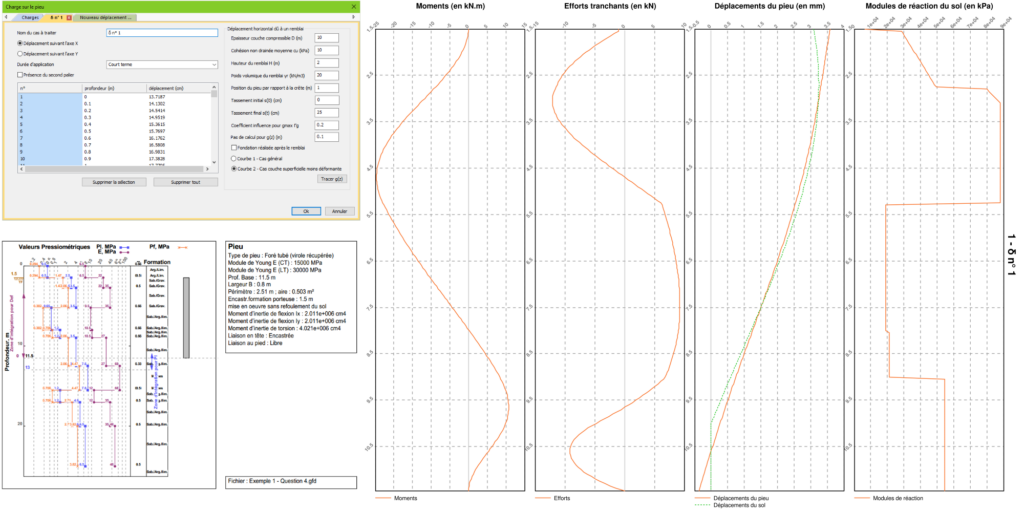
Task: Click the Nom du cas à traiter field
Action: (x=161, y=33)
